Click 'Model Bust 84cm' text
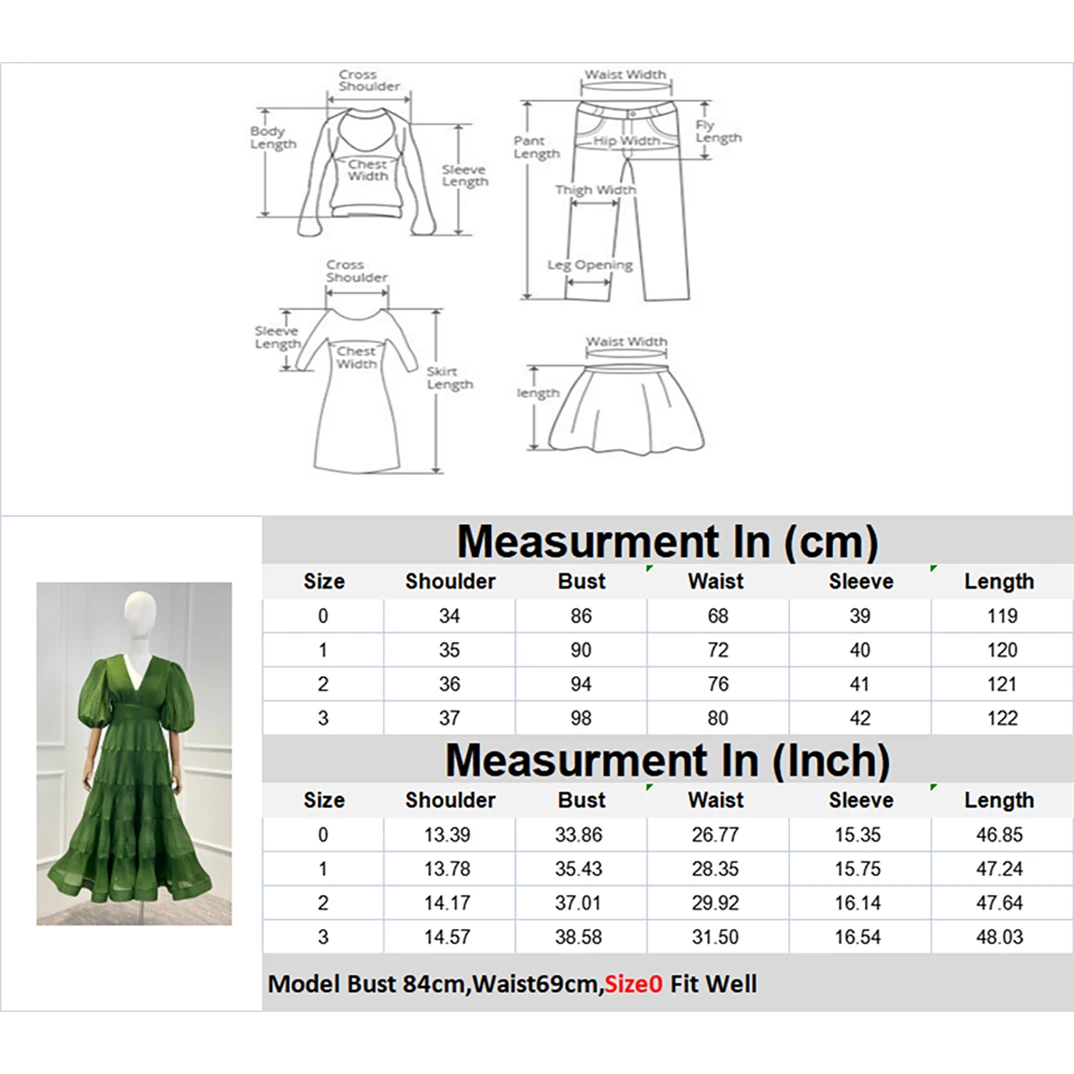The height and width of the screenshot is (1074, 1074). [366, 984]
